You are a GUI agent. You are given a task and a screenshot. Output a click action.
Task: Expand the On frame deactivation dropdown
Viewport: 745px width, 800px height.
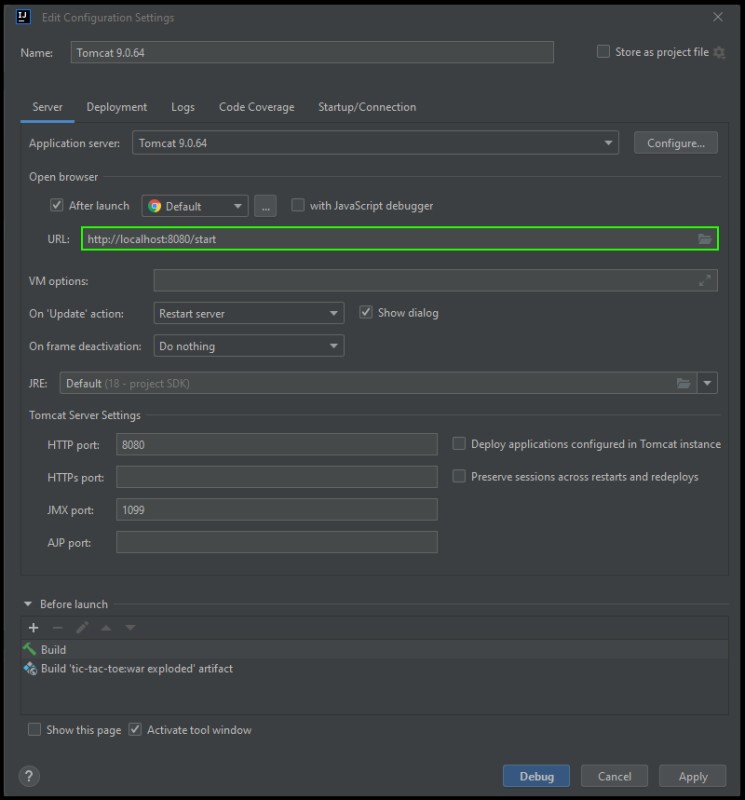click(x=249, y=346)
